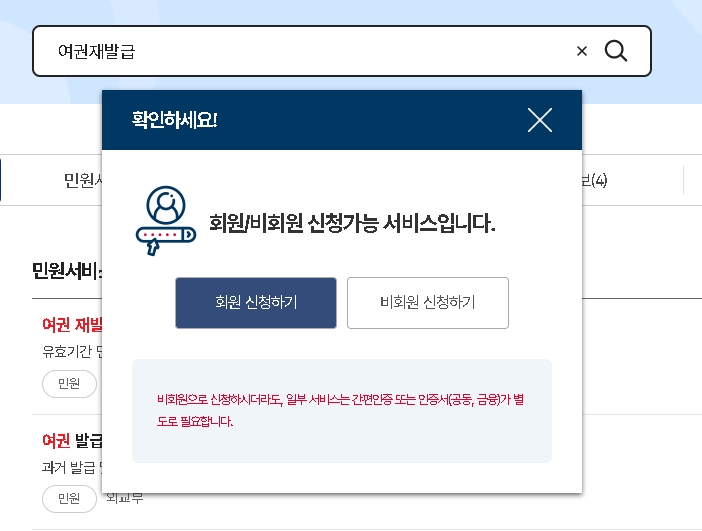Click the search box containing 여권재발급

point(342,51)
